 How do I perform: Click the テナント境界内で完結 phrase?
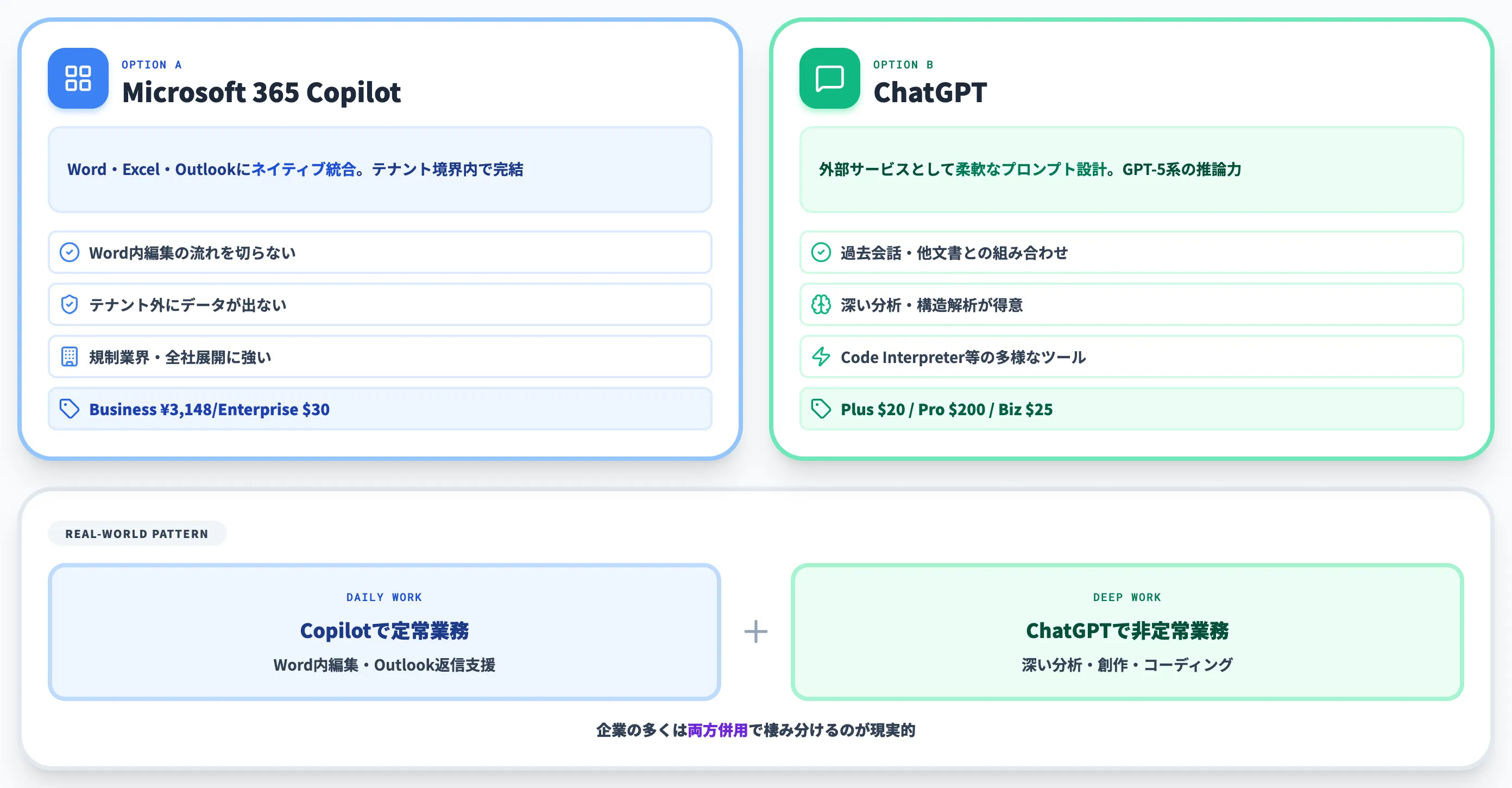[x=448, y=170]
